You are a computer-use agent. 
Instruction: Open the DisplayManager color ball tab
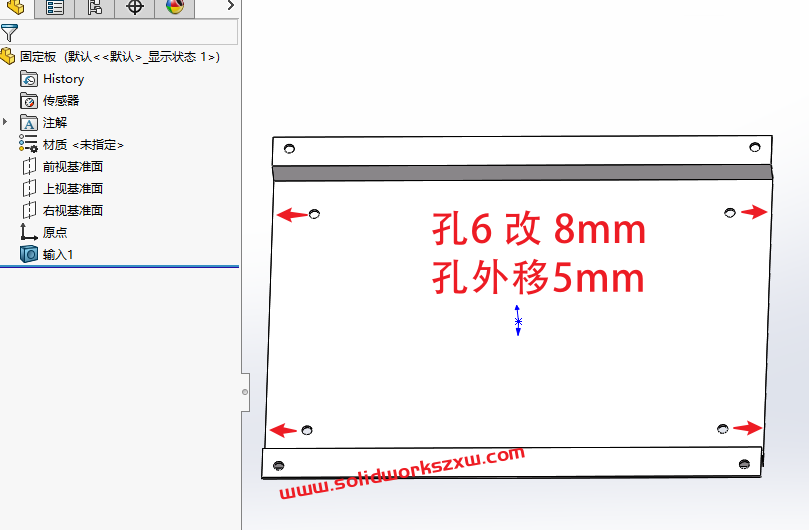175,8
